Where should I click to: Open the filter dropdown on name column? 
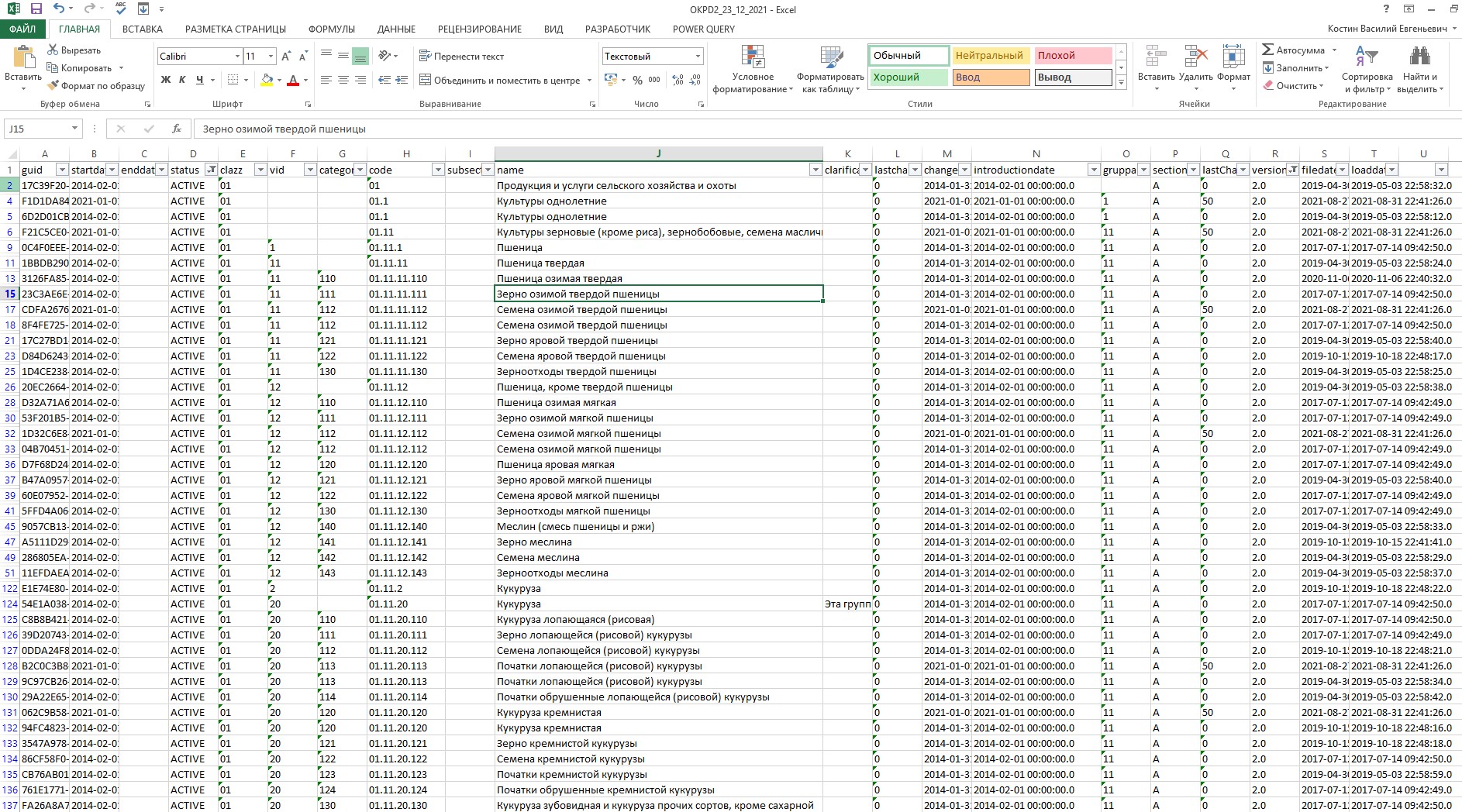tap(815, 170)
